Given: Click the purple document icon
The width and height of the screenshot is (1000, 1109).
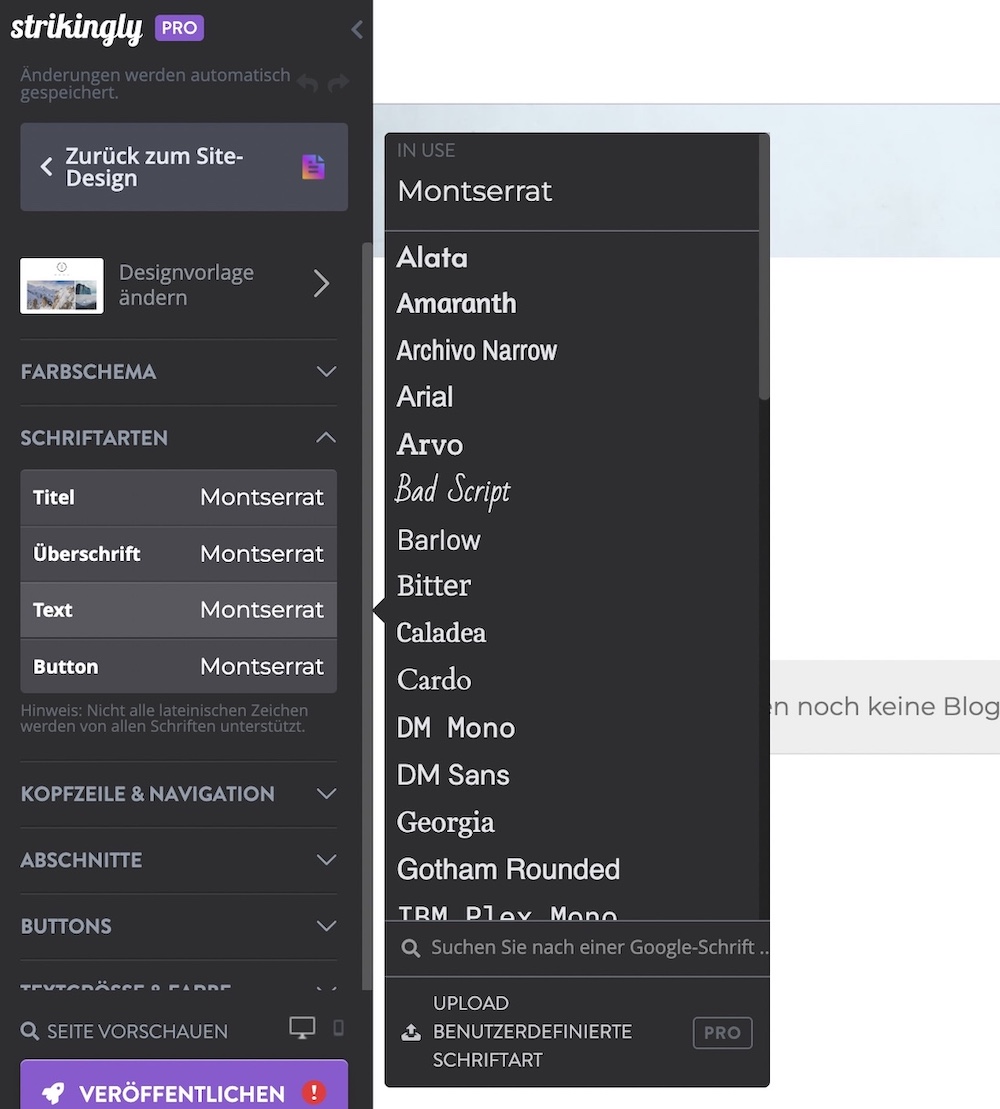Looking at the screenshot, I should (x=313, y=167).
